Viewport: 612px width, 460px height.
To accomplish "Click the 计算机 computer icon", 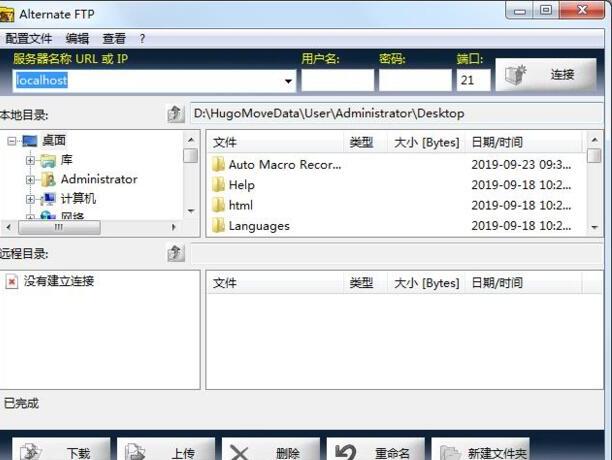I will tap(48, 199).
